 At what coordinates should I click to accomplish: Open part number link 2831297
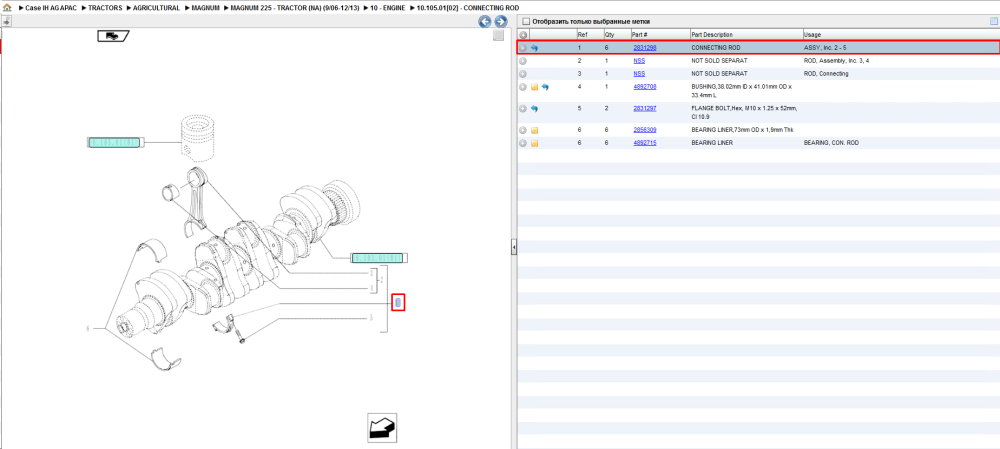[x=645, y=108]
